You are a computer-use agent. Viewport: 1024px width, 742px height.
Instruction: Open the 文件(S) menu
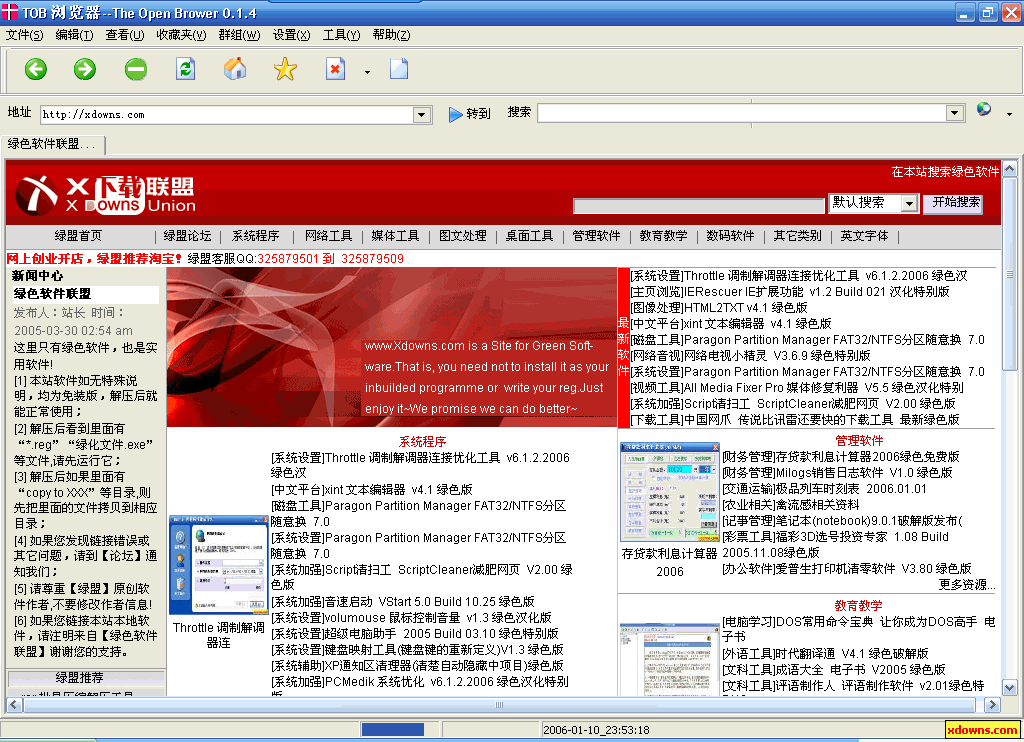(x=24, y=35)
